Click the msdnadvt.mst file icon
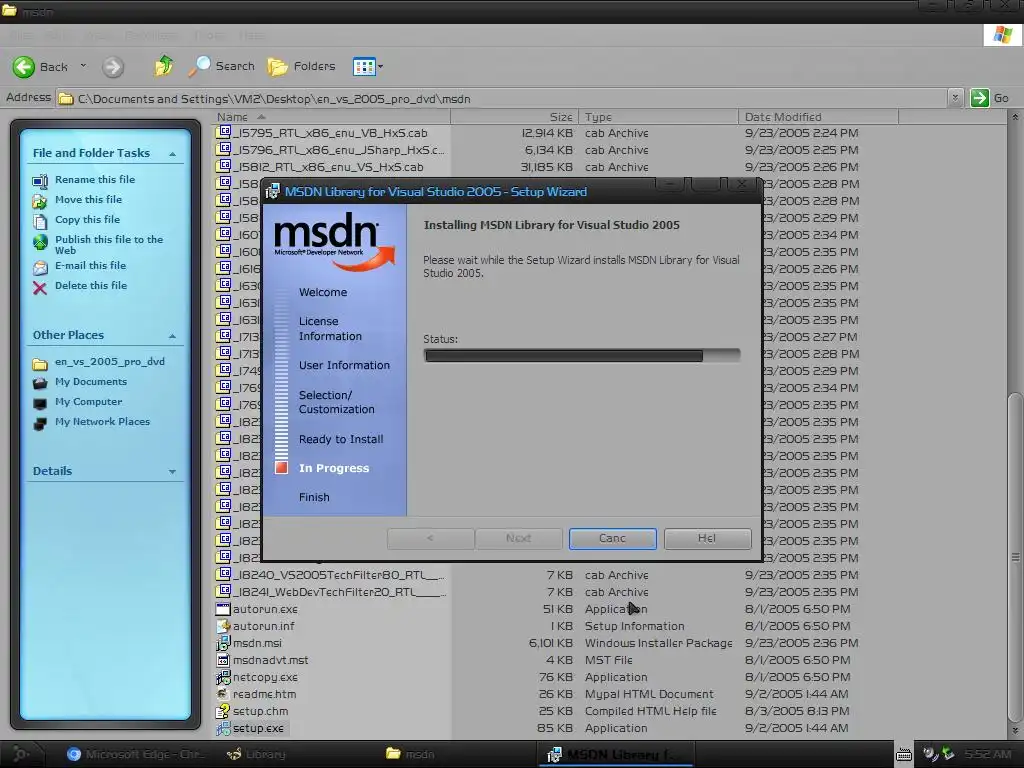This screenshot has width=1024, height=768. [223, 660]
